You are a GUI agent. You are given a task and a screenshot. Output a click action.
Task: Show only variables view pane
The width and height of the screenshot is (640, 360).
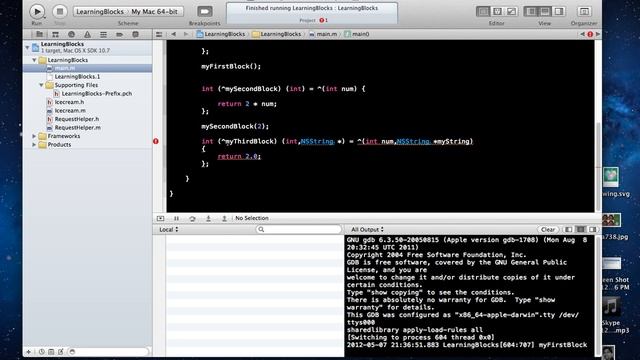[569, 230]
